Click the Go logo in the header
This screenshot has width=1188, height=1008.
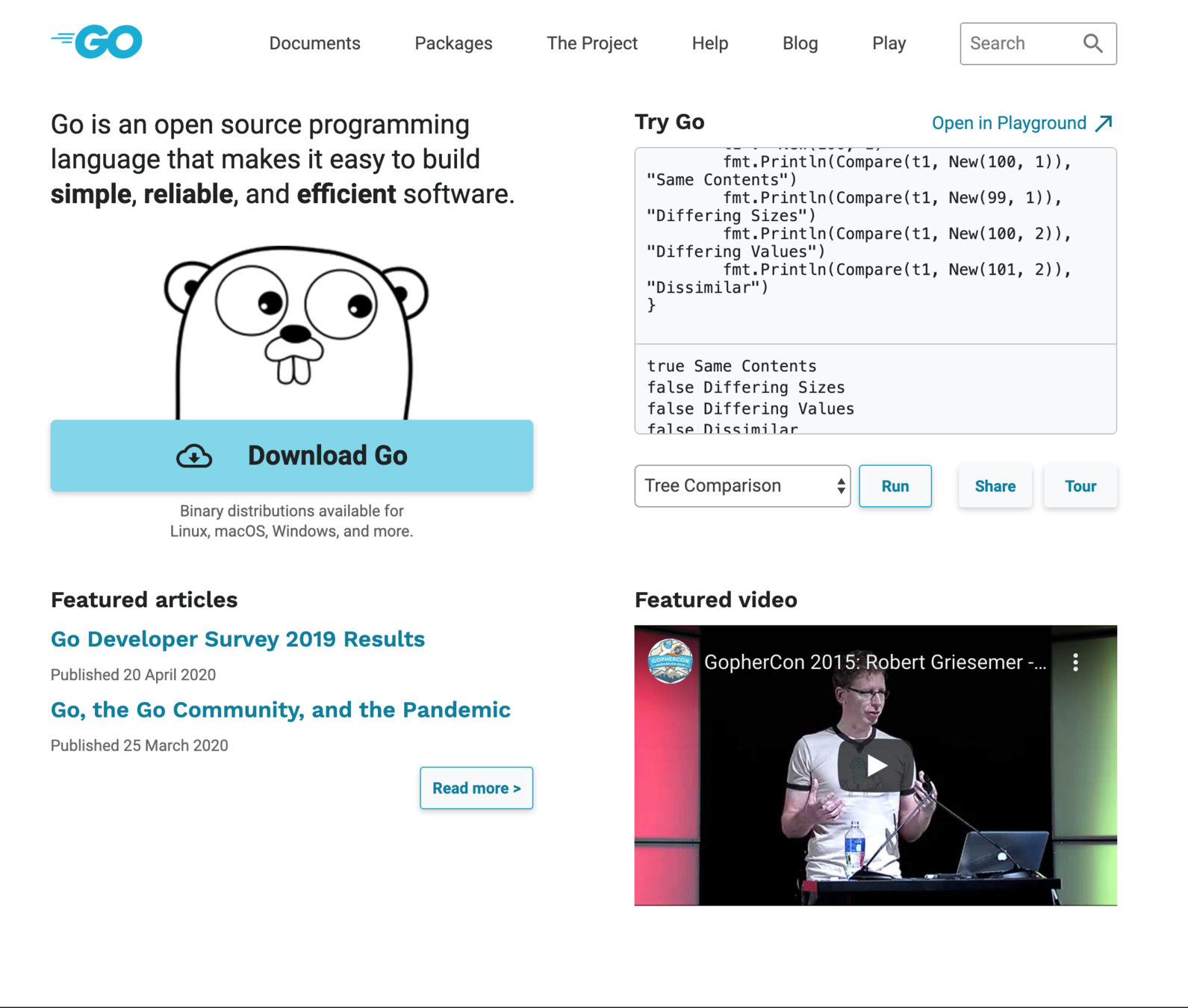pyautogui.click(x=96, y=42)
